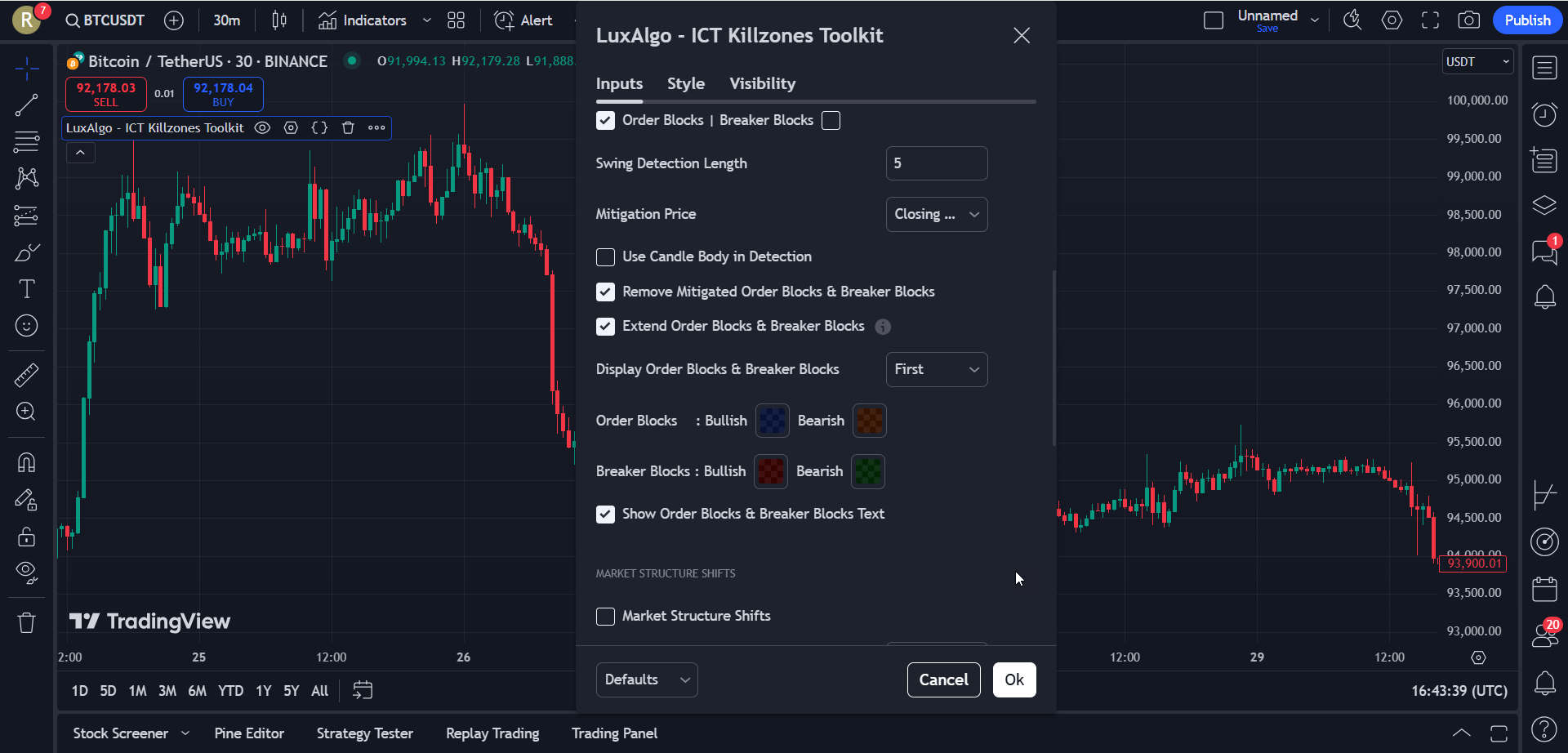Open the Defaults dropdown

pos(647,679)
